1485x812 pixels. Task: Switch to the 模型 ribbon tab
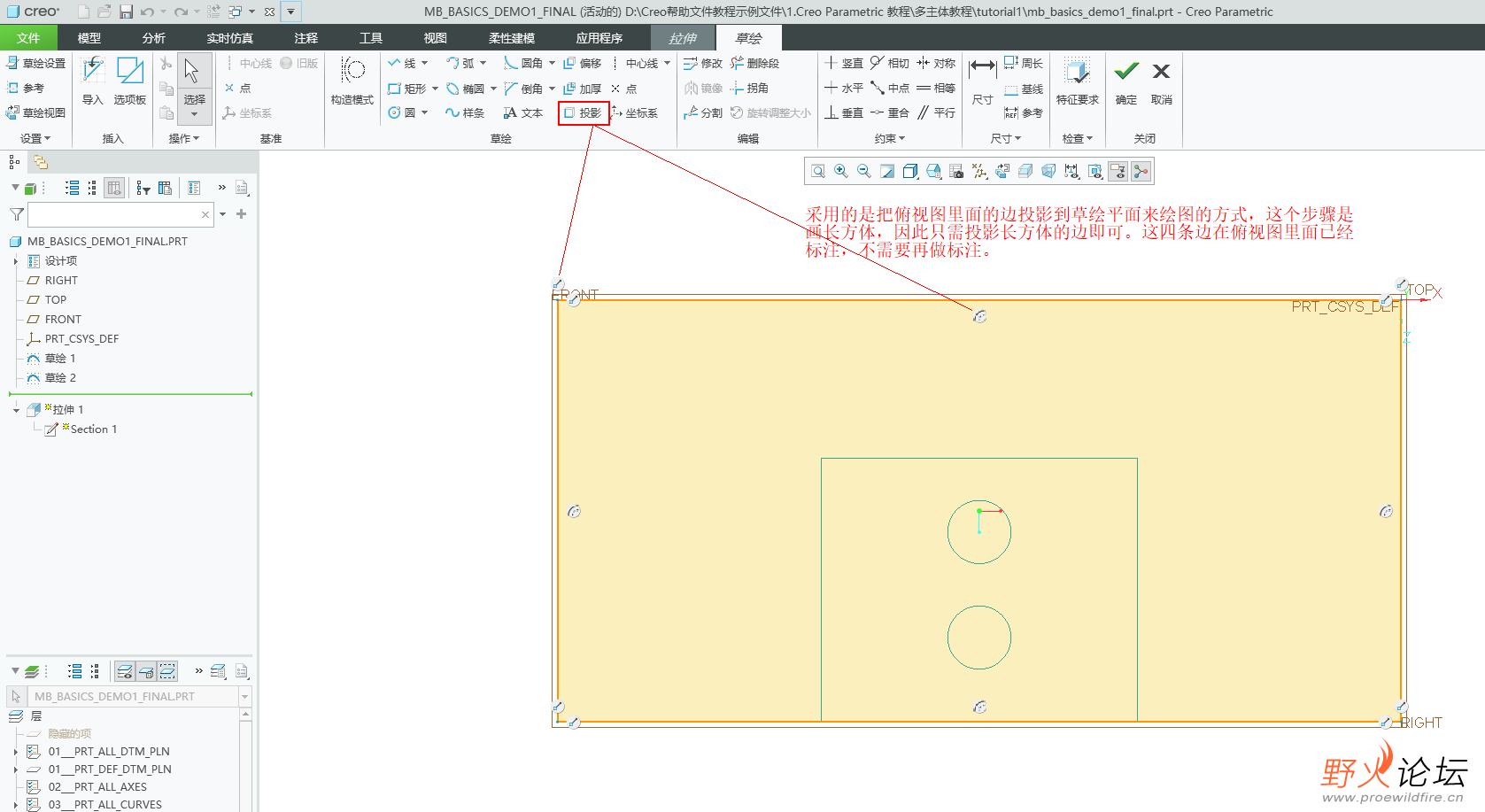(x=89, y=38)
